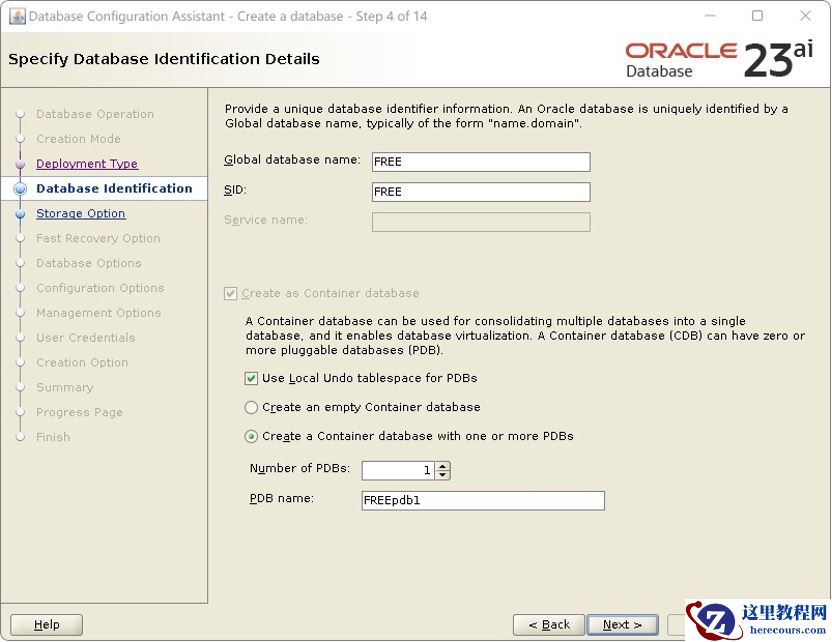Open the Storage Option step link
Screen dimensions: 832x642
(x=81, y=213)
